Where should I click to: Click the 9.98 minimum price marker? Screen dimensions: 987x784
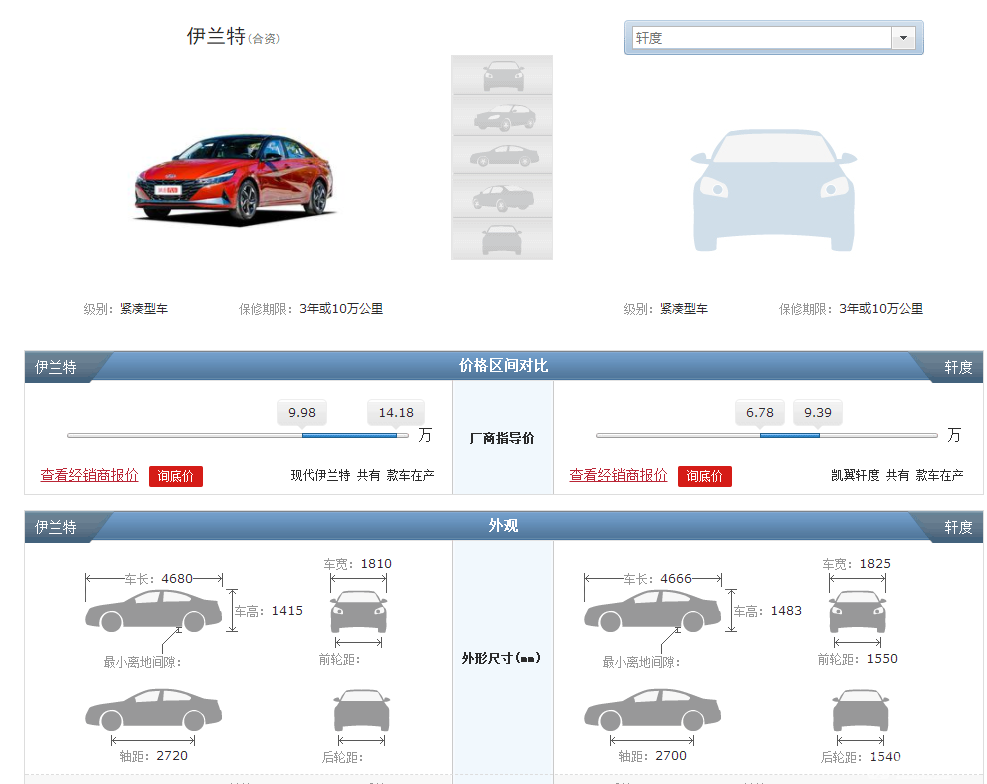pos(302,413)
